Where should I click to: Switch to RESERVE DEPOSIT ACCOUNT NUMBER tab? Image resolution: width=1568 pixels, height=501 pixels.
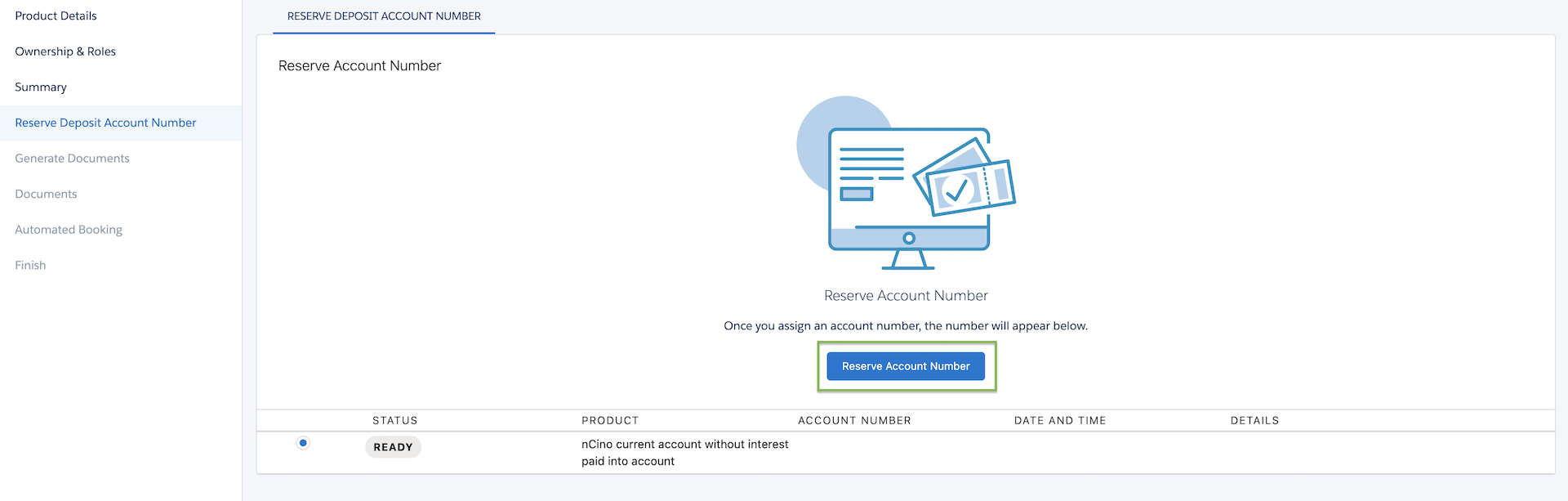click(x=384, y=16)
